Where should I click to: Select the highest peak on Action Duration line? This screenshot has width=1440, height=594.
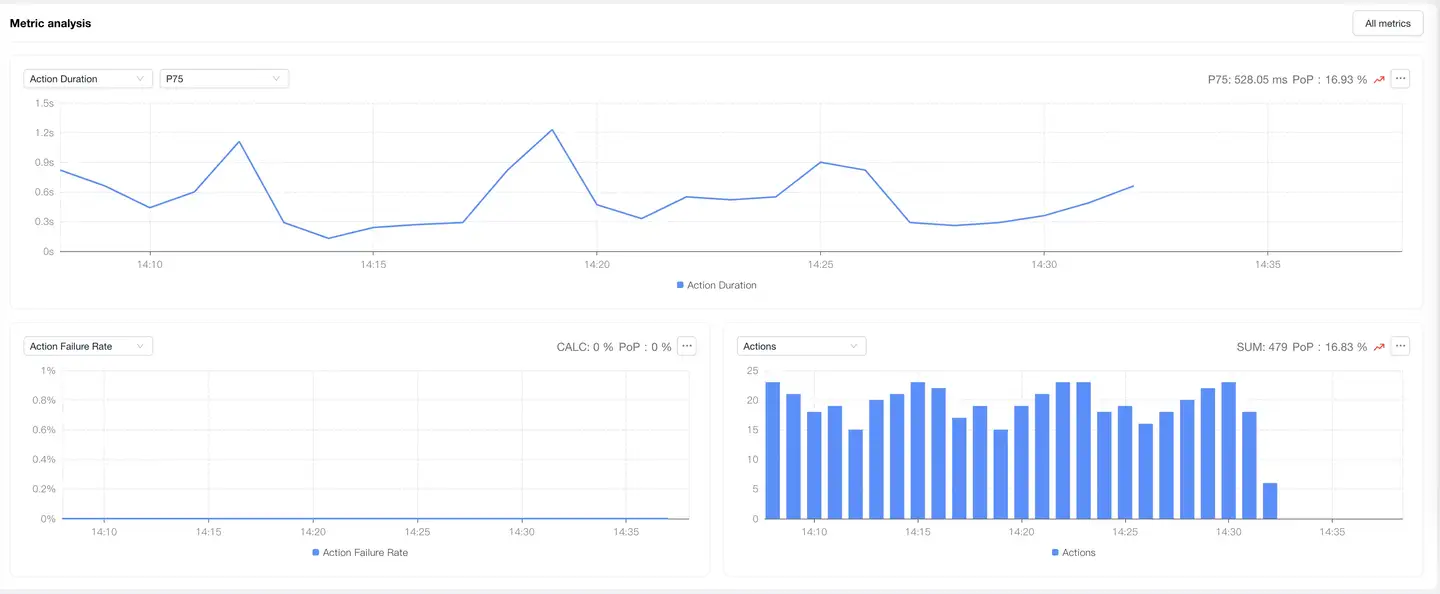[551, 130]
